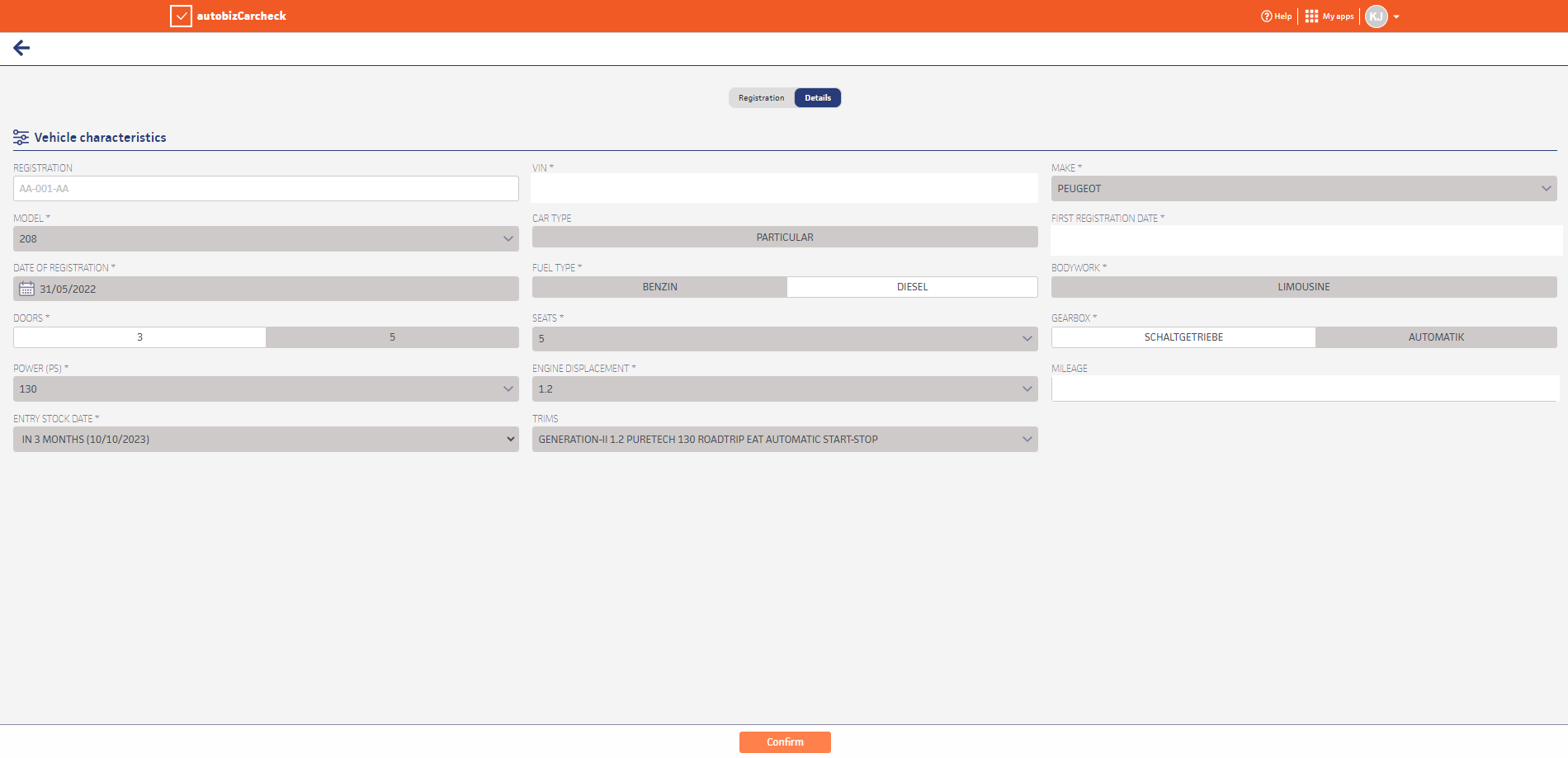This screenshot has height=758, width=1568.
Task: Open the My apps grid menu
Action: click(1329, 16)
